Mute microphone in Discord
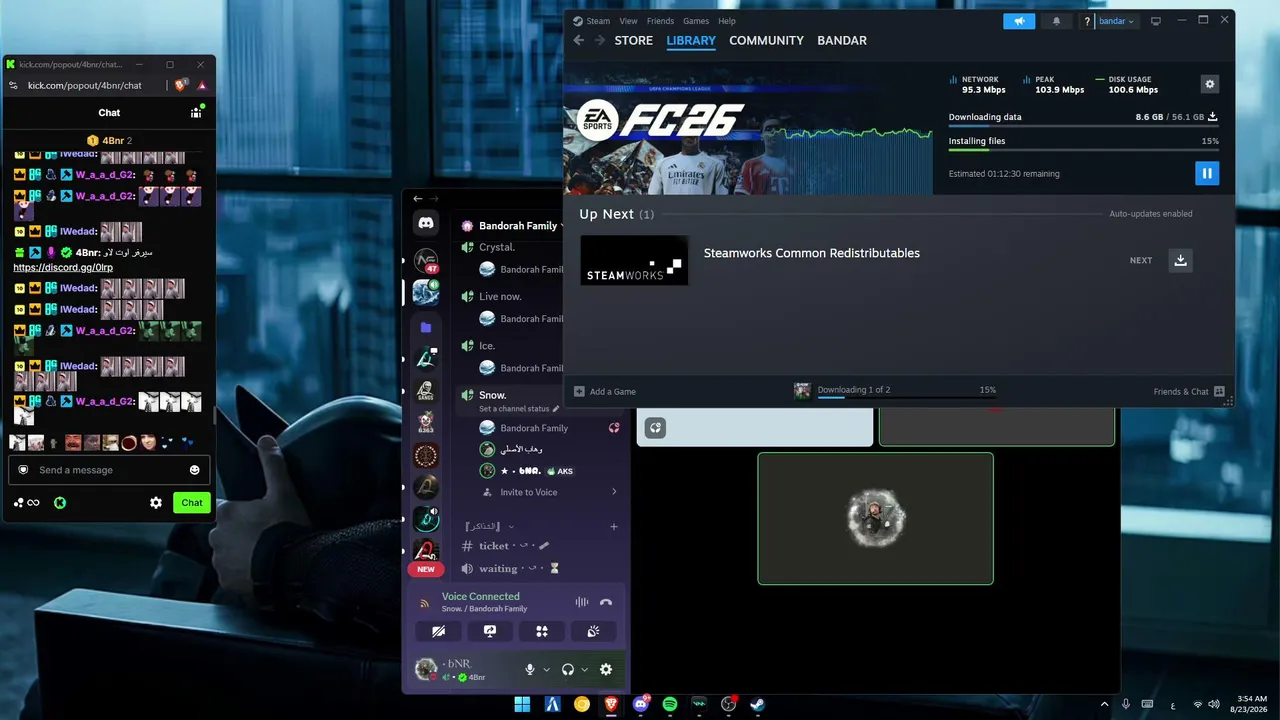Viewport: 1280px width, 720px height. click(x=530, y=670)
